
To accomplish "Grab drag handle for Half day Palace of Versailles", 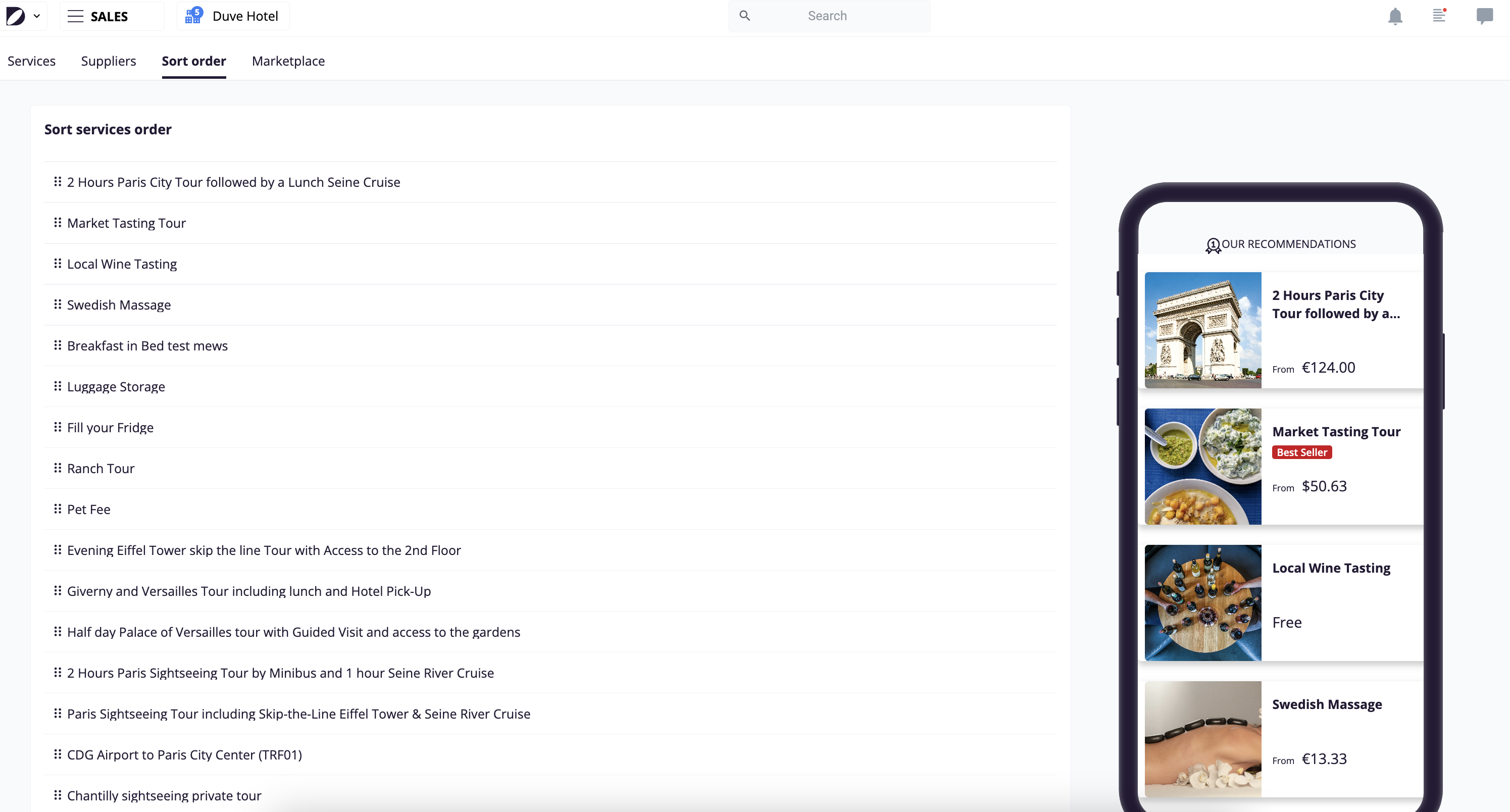I will point(58,631).
